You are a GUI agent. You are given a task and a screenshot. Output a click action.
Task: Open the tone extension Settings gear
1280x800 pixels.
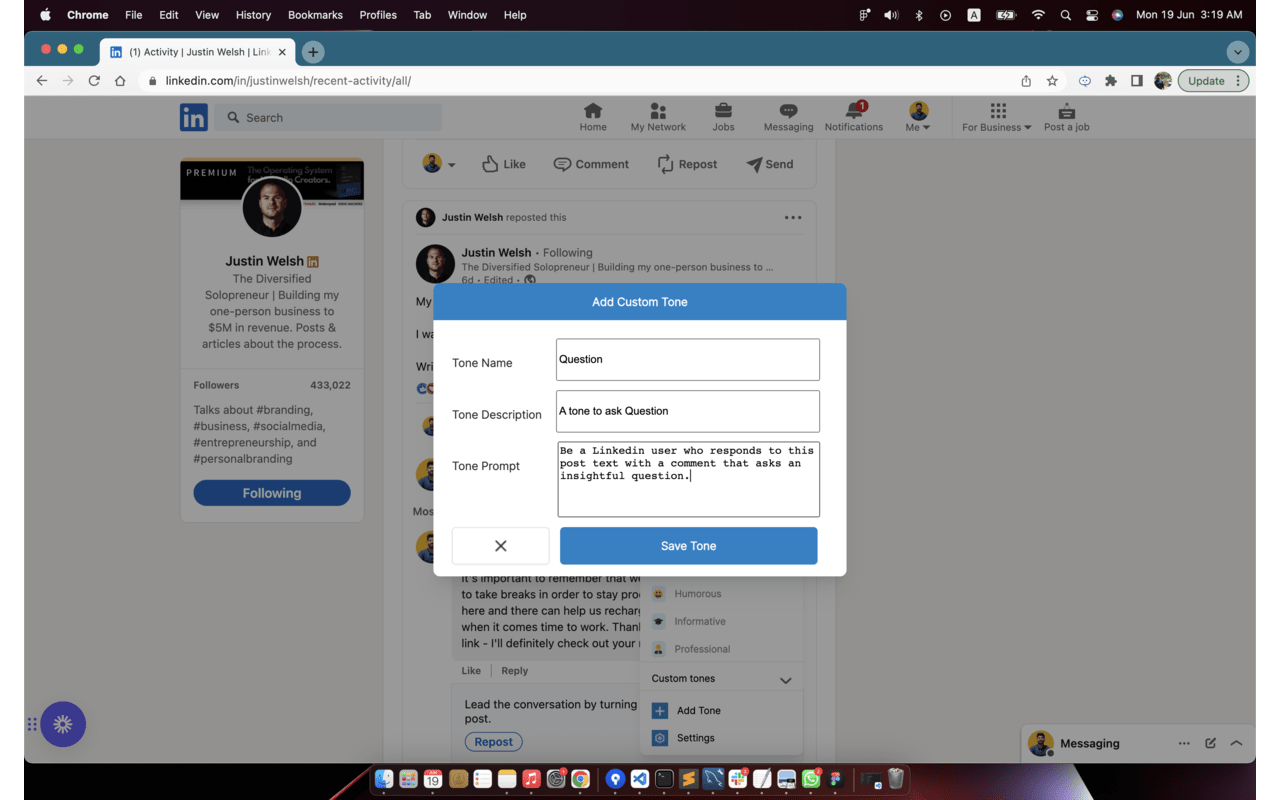coord(661,738)
